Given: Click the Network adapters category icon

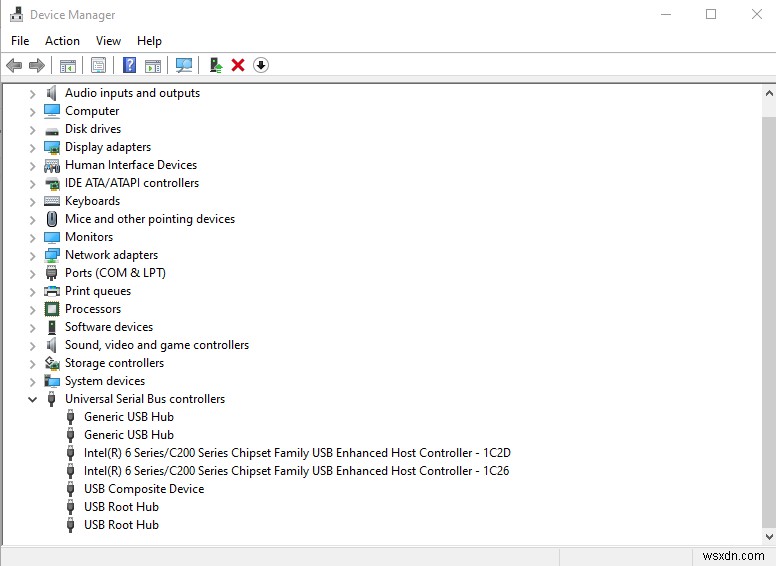Looking at the screenshot, I should pos(51,255).
